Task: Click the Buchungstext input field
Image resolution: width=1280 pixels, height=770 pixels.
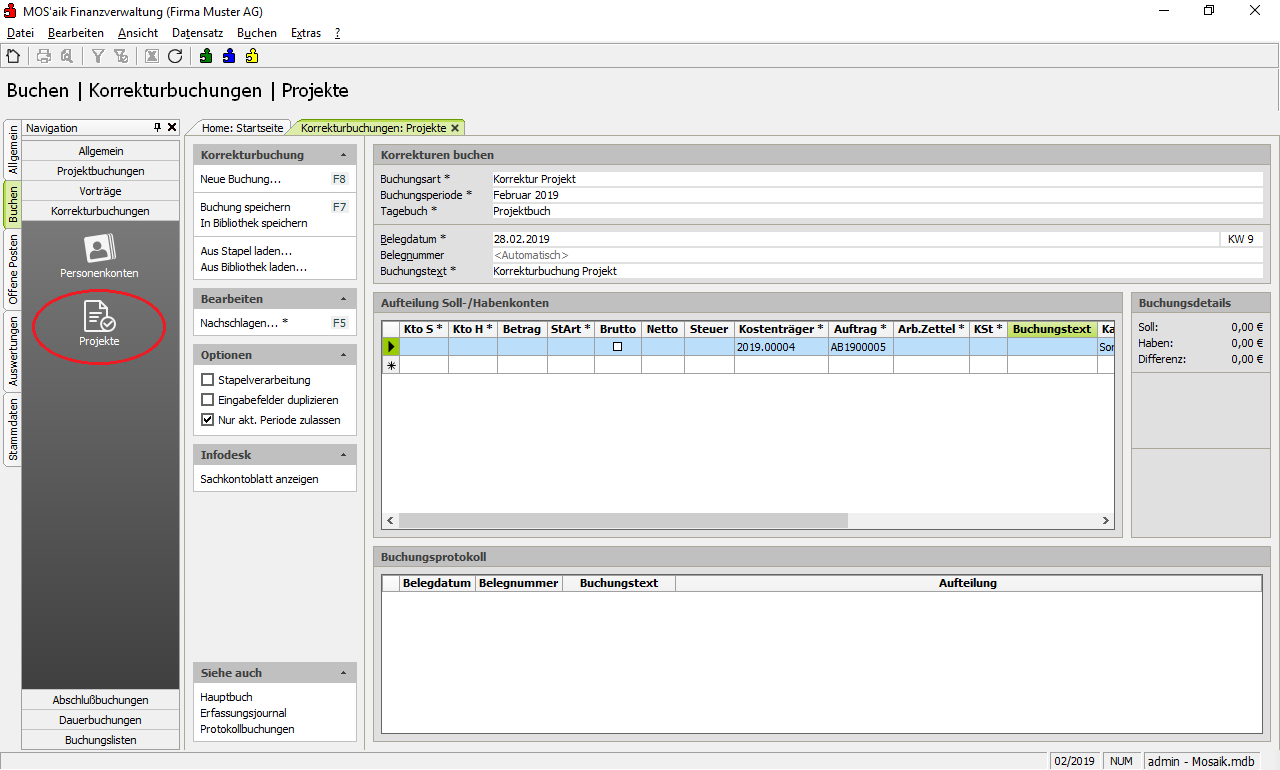Action: (x=875, y=271)
